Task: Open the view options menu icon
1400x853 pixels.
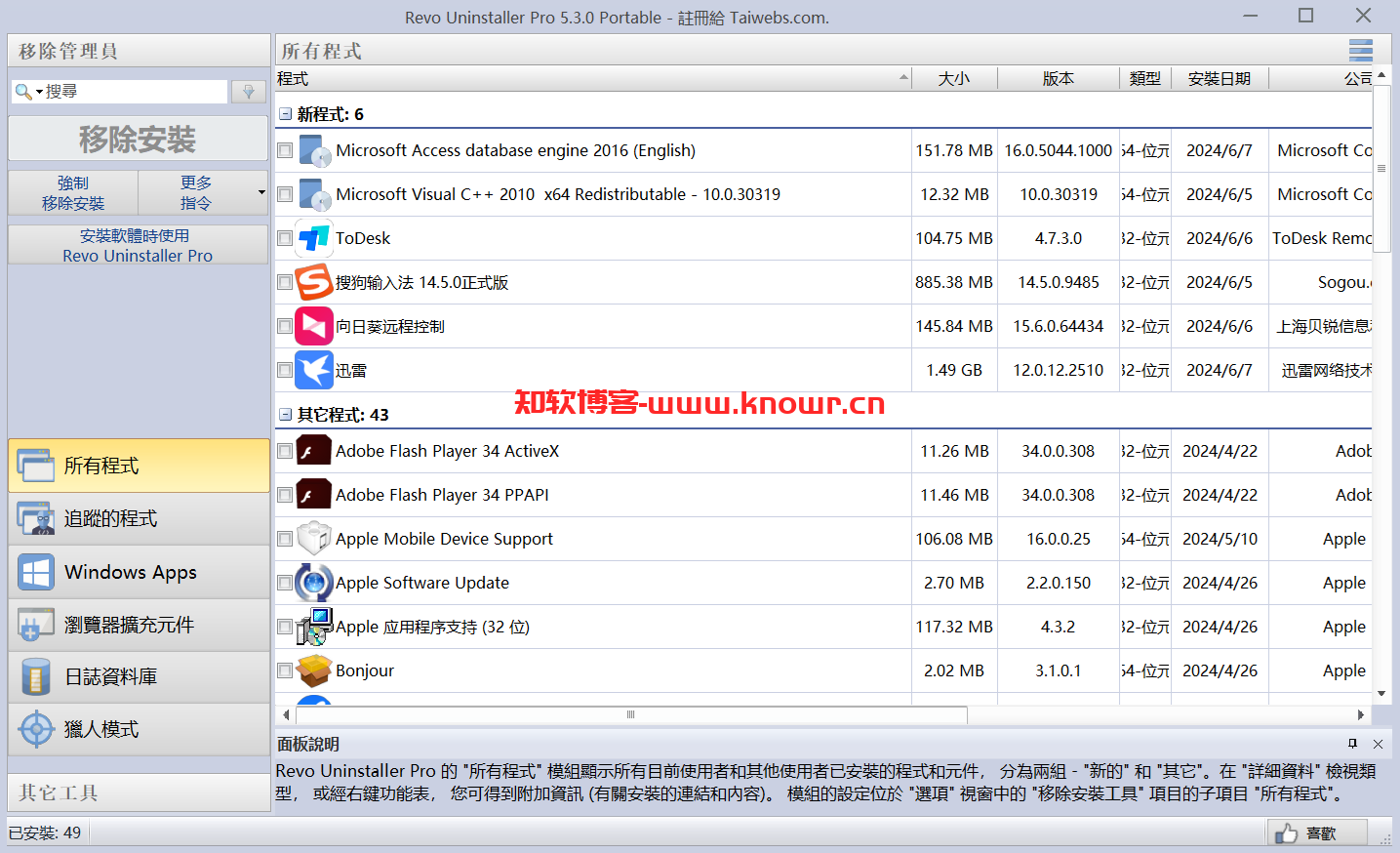Action: [1361, 51]
